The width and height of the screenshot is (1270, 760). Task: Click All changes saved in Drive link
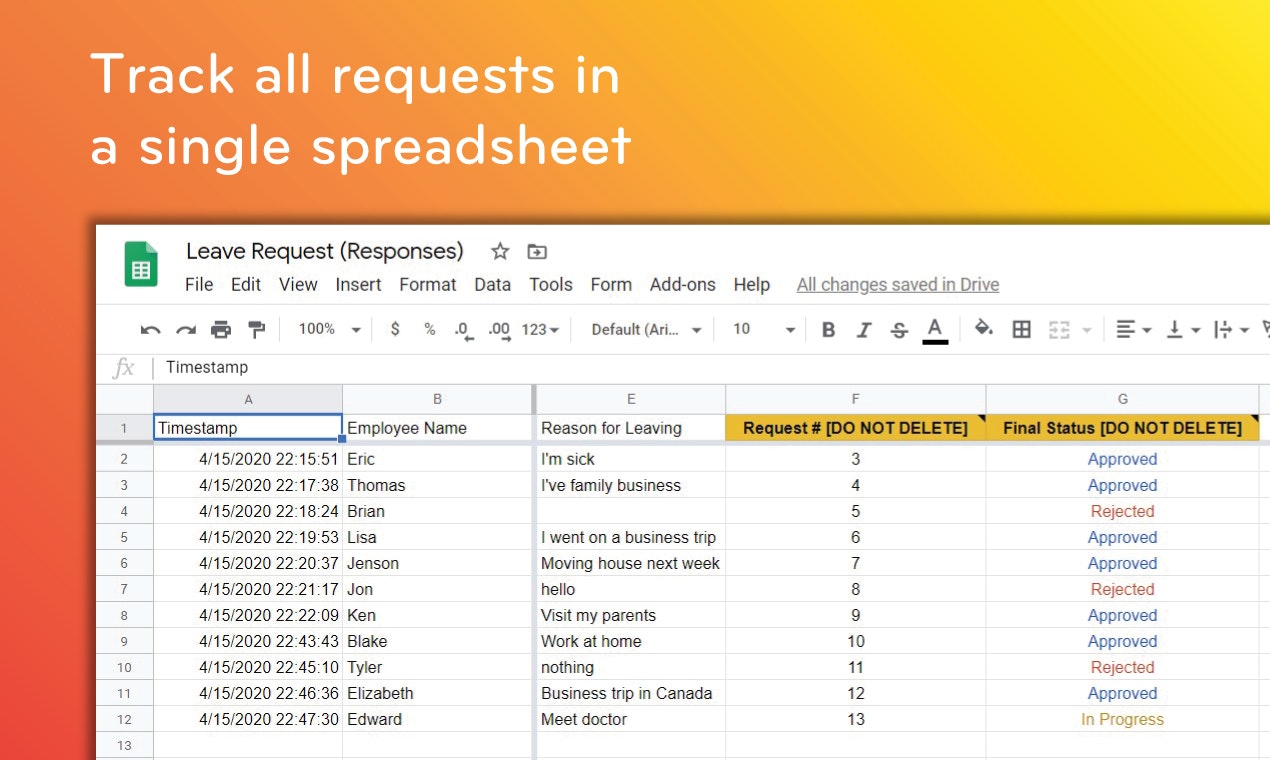click(898, 285)
